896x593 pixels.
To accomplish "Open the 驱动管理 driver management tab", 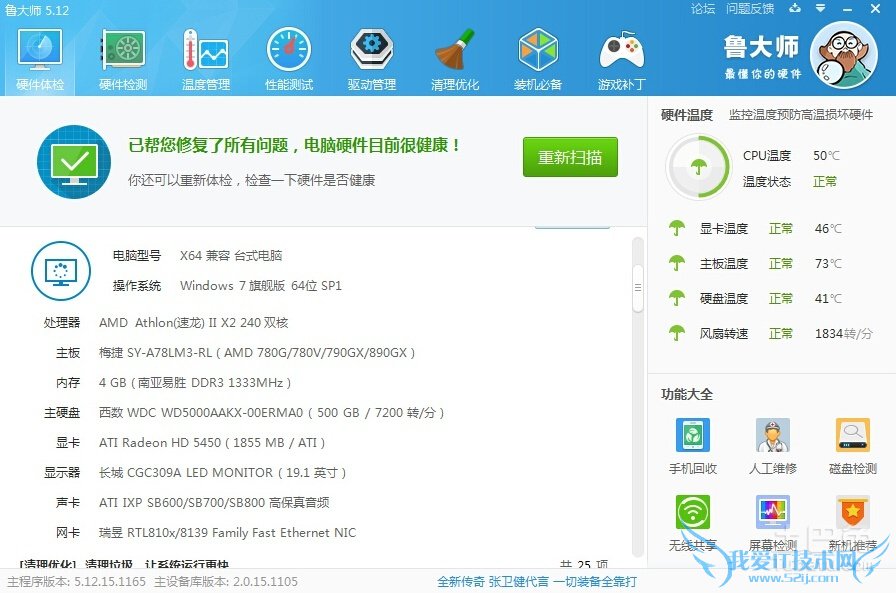I will coord(371,60).
